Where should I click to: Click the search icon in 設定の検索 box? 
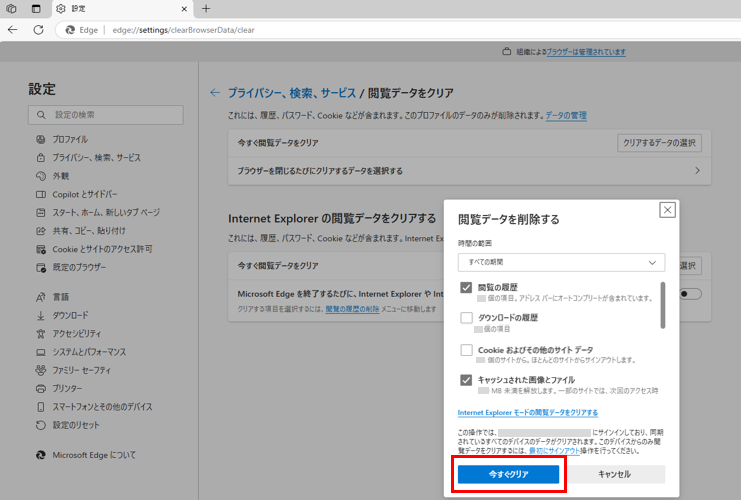click(x=42, y=116)
